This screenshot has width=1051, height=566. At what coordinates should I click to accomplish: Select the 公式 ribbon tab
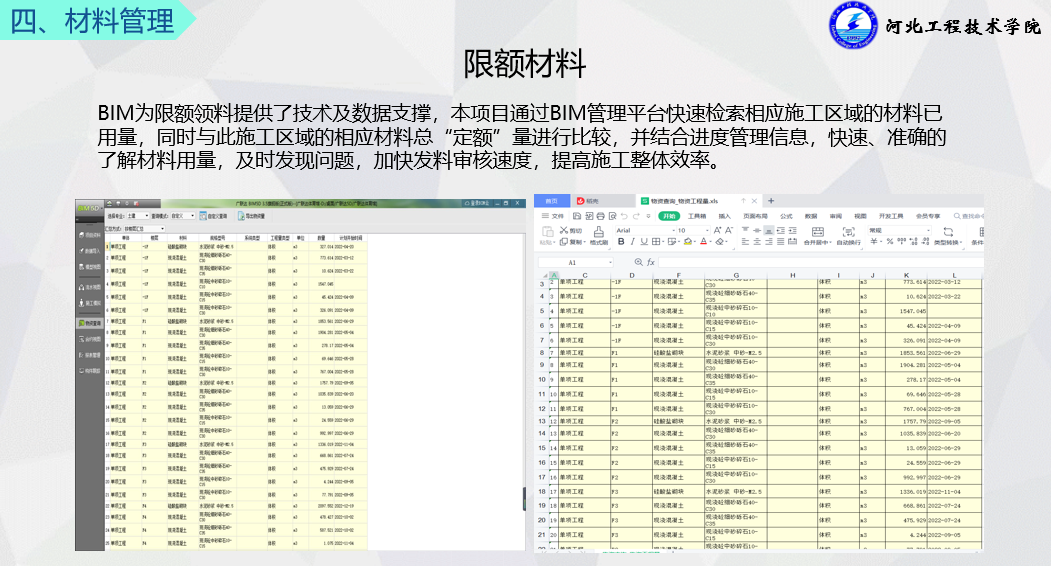point(786,216)
